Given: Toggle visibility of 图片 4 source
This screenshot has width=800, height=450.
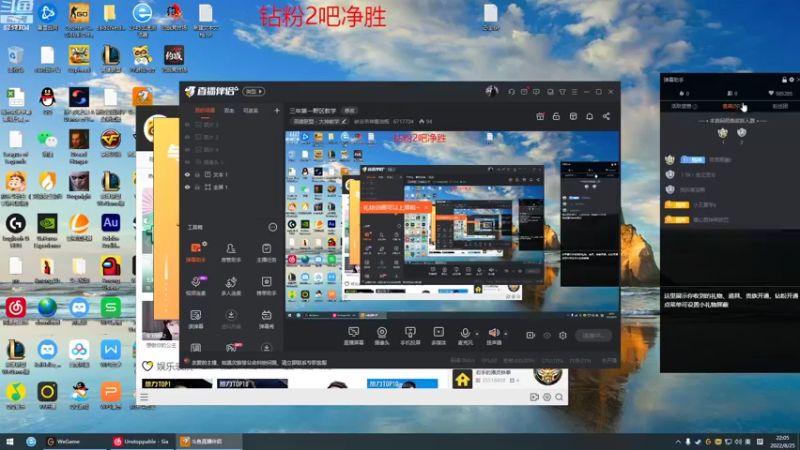Looking at the screenshot, I should tap(187, 149).
